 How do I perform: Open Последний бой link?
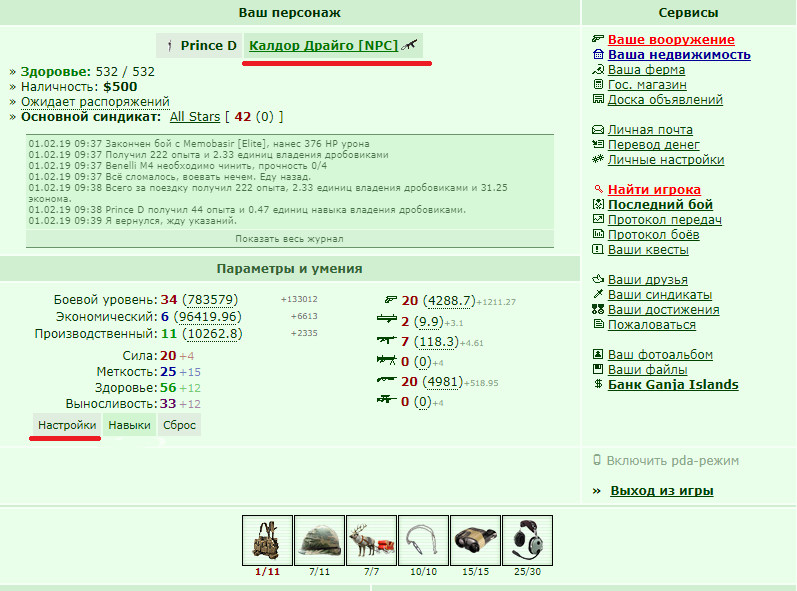coord(660,204)
